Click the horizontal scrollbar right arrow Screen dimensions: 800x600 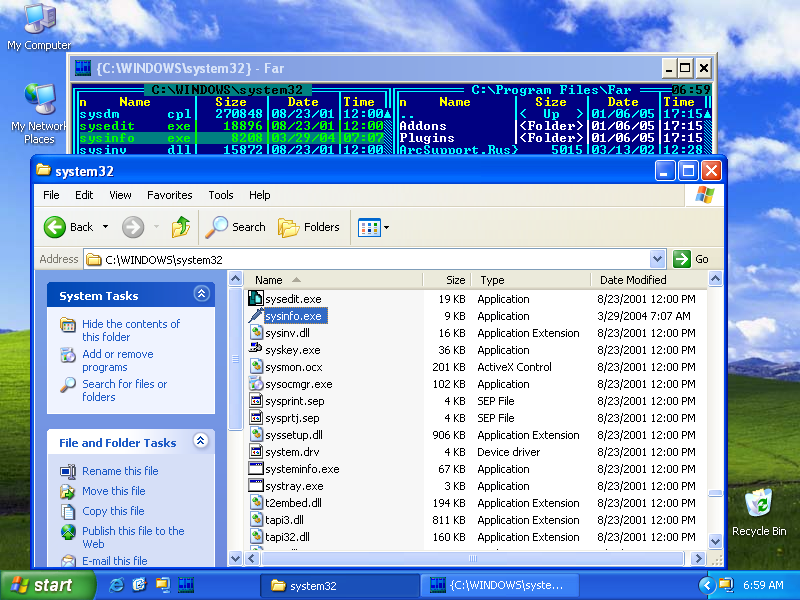pos(698,558)
